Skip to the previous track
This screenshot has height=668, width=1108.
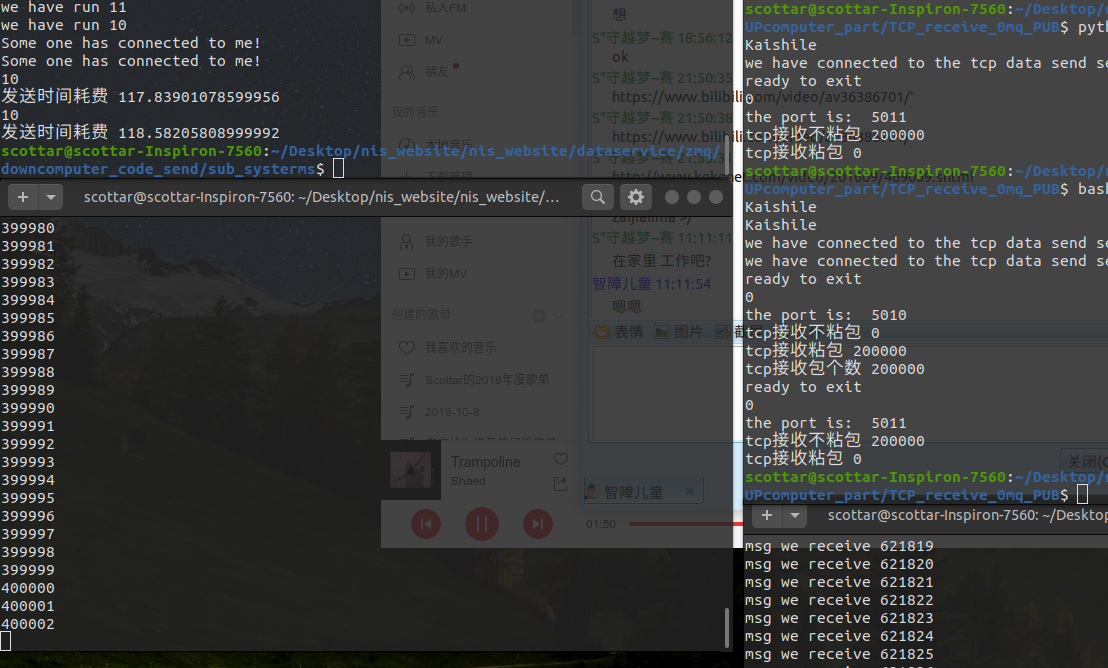coord(425,524)
